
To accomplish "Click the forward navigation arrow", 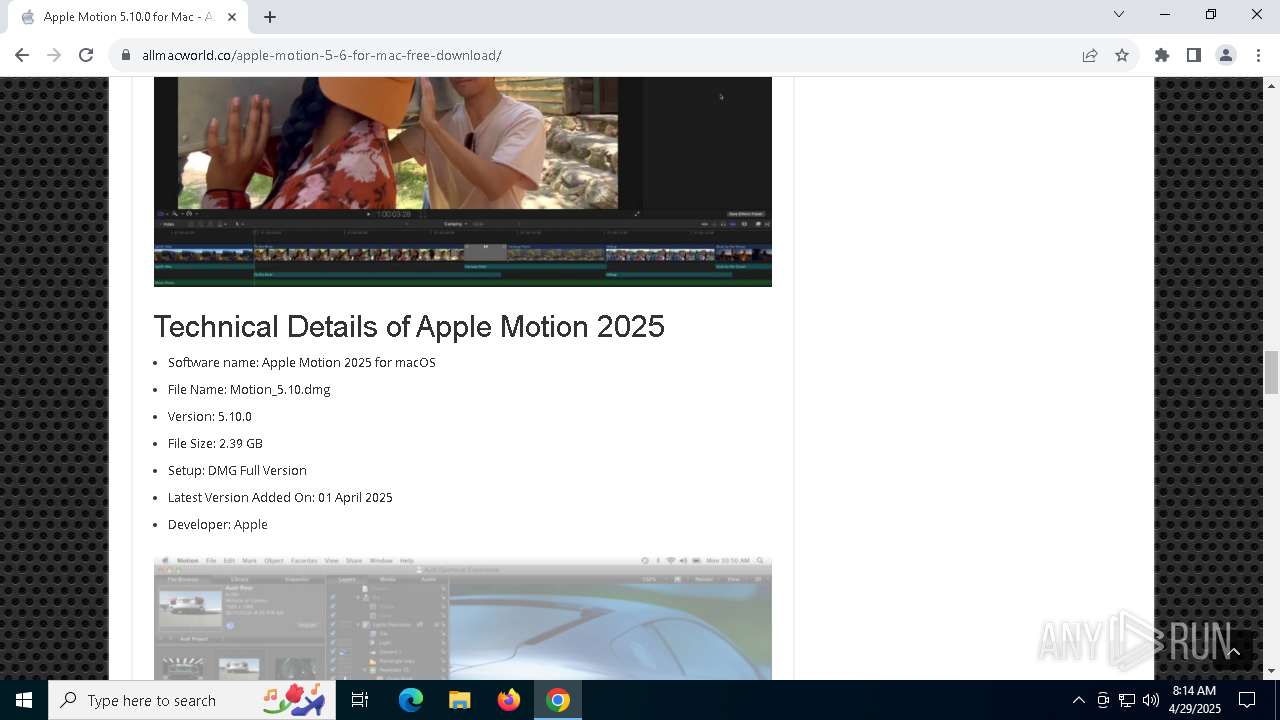I will coord(54,55).
